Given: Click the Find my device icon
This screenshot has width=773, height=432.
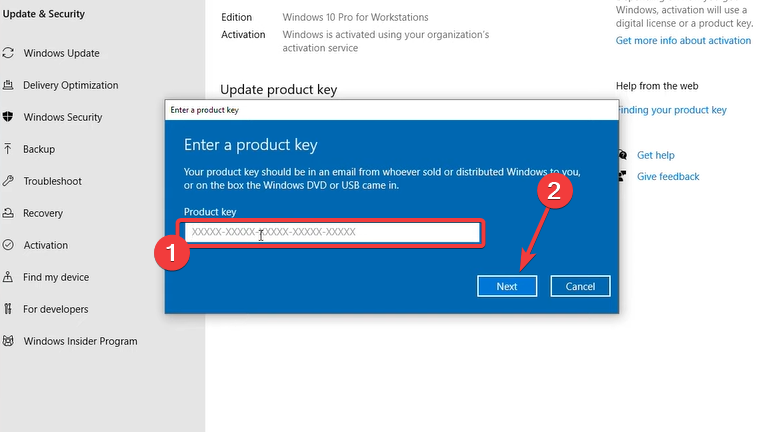Looking at the screenshot, I should tap(8, 277).
